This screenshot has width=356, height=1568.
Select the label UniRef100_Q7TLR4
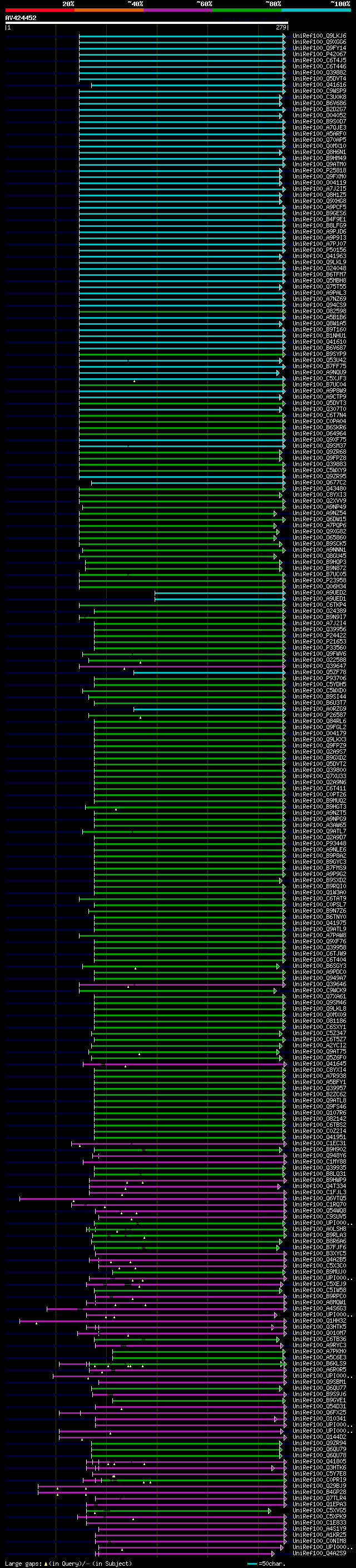click(319, 1498)
